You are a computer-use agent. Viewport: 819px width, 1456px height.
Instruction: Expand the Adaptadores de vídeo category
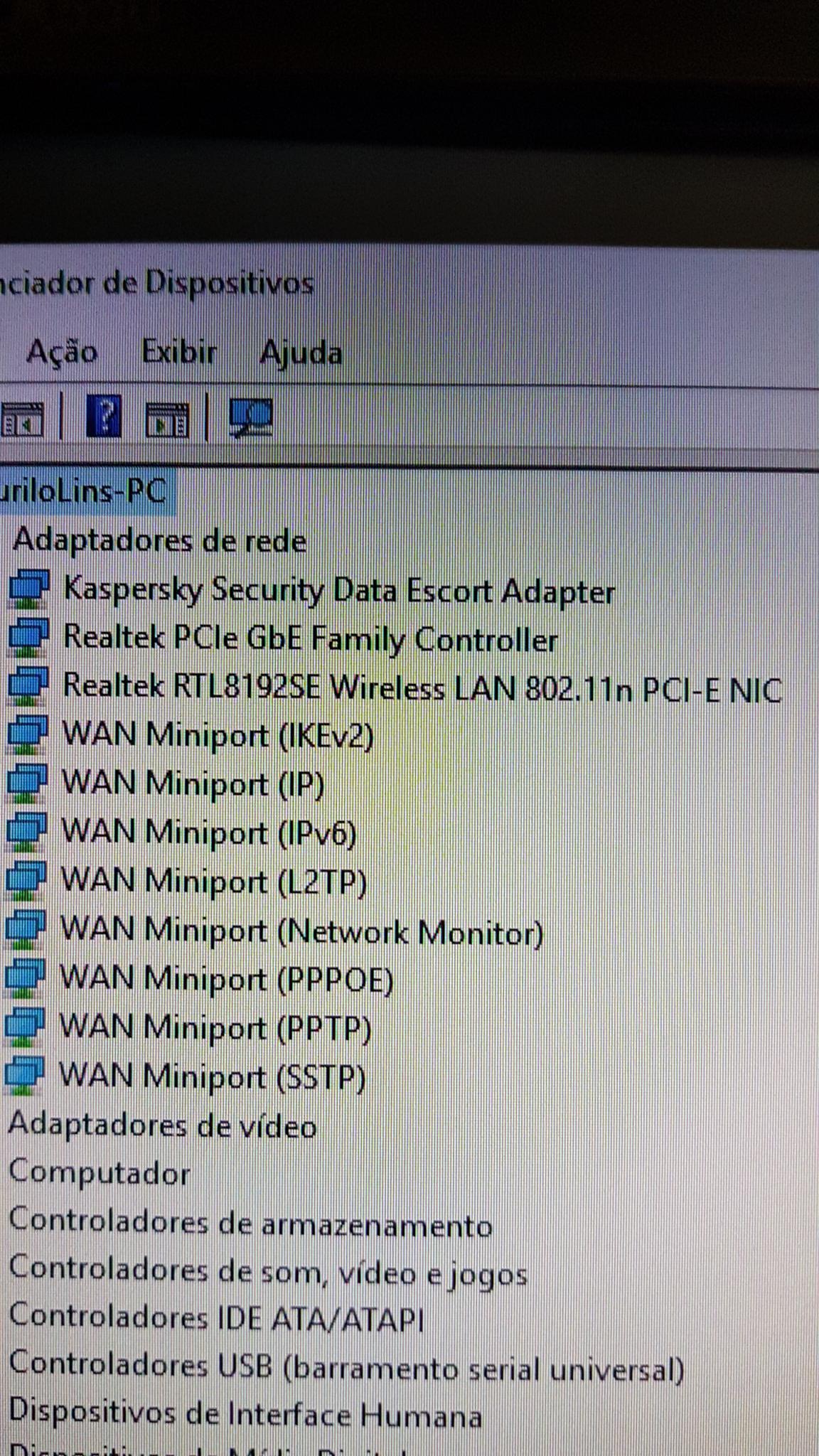coord(162,1125)
